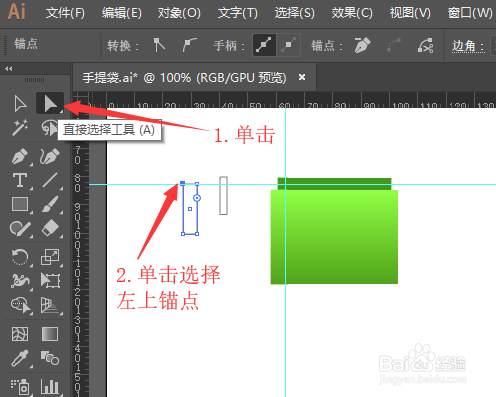Select the Rectangle tool
The height and width of the screenshot is (397, 496).
(x=20, y=204)
